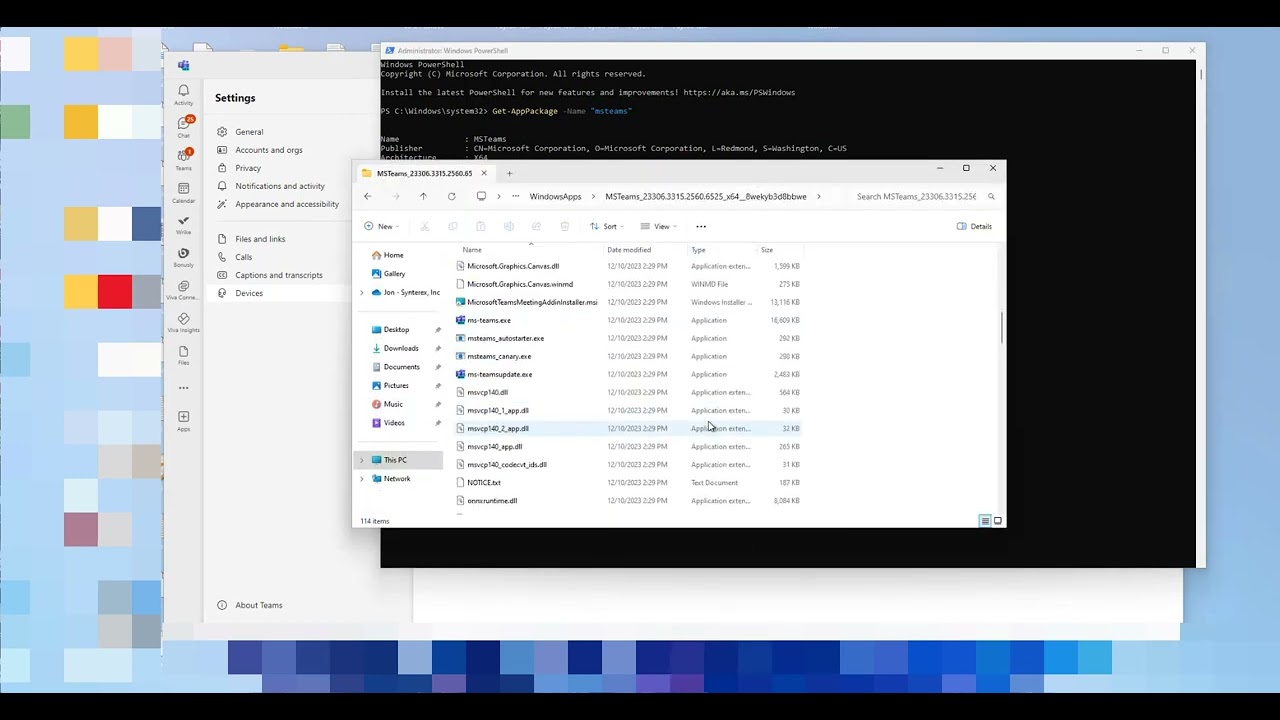Open Calendar in Teams sidebar
This screenshot has height=720, width=1280.
183,192
